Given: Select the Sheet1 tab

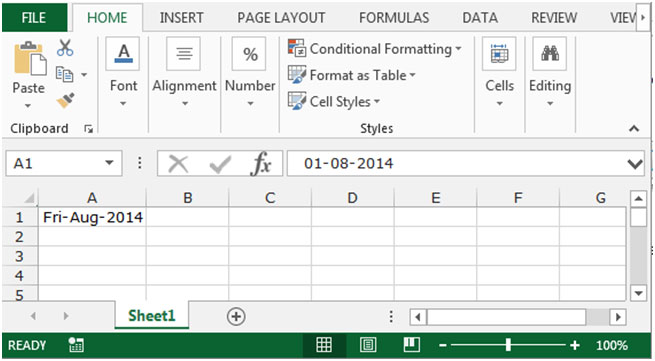Looking at the screenshot, I should 152,315.
